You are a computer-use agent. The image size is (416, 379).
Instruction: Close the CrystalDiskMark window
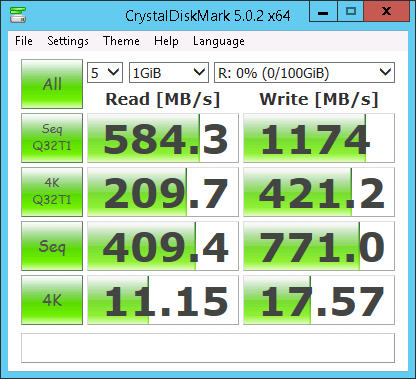tap(386, 11)
